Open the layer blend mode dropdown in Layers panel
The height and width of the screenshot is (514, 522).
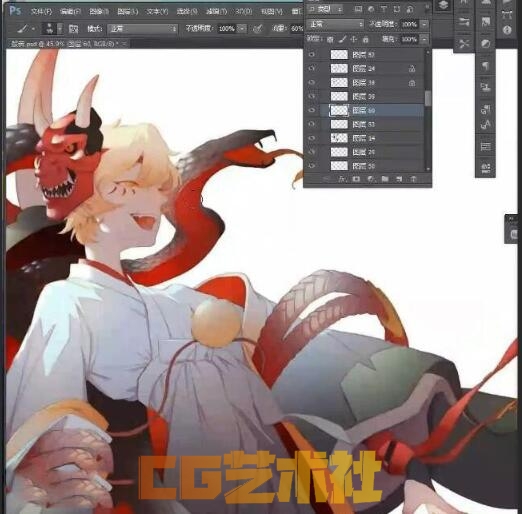click(x=335, y=24)
